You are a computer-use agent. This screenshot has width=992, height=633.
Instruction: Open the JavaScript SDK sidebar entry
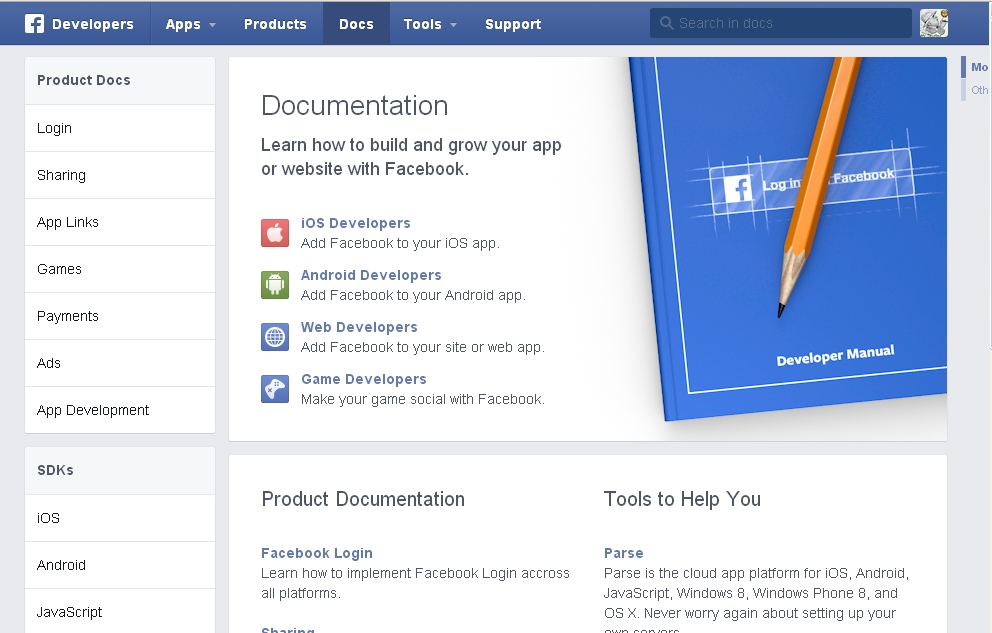coord(120,612)
